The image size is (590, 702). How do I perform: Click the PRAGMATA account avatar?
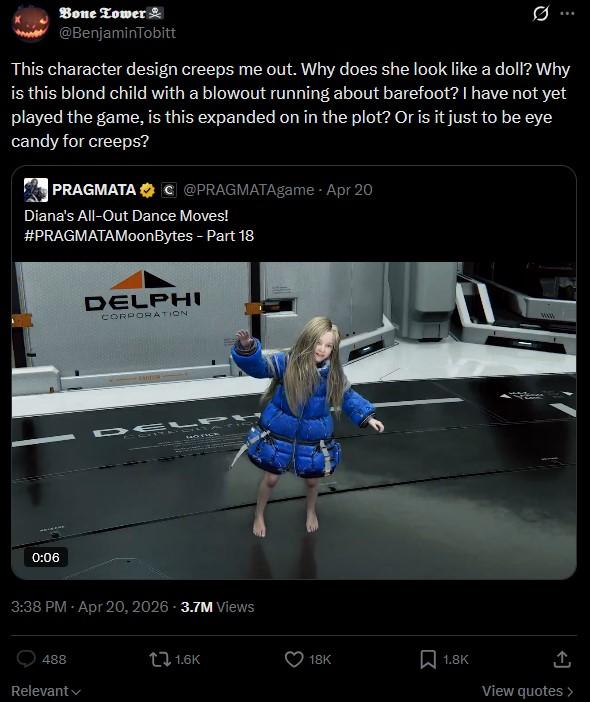(x=36, y=190)
